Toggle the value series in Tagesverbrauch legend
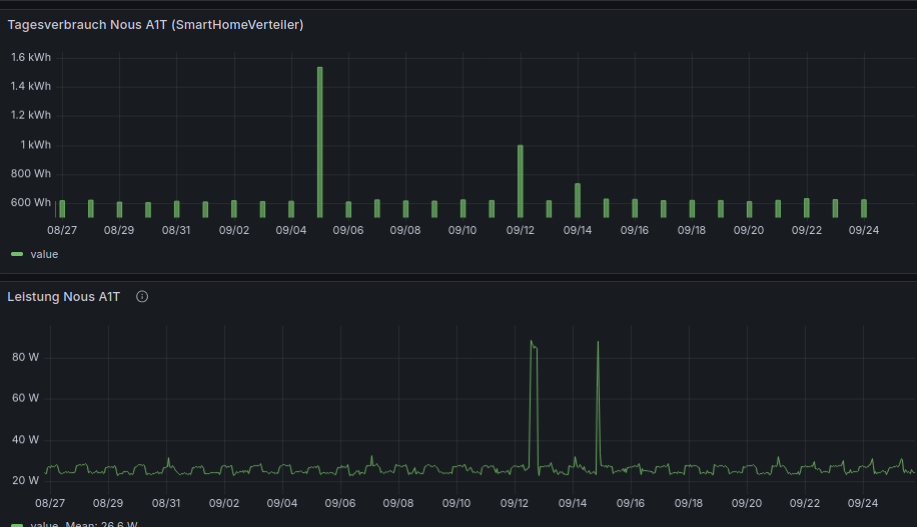The image size is (917, 527). [44, 254]
